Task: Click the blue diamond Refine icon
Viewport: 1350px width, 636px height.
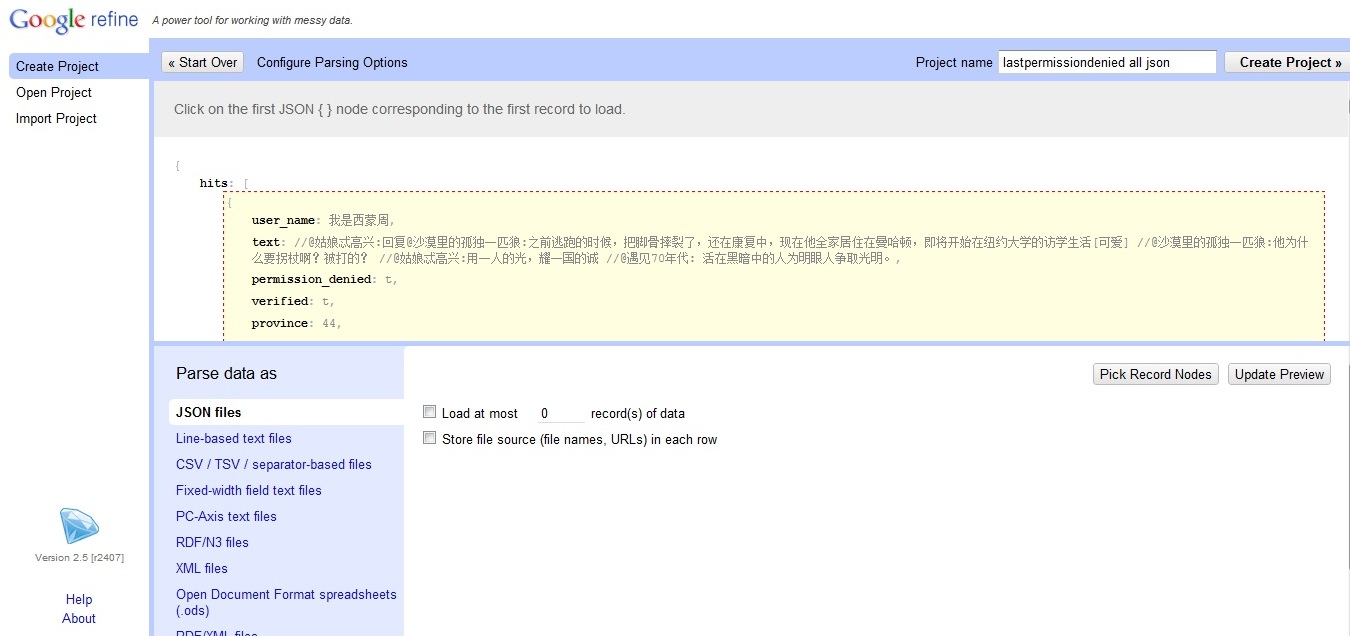Action: click(79, 526)
